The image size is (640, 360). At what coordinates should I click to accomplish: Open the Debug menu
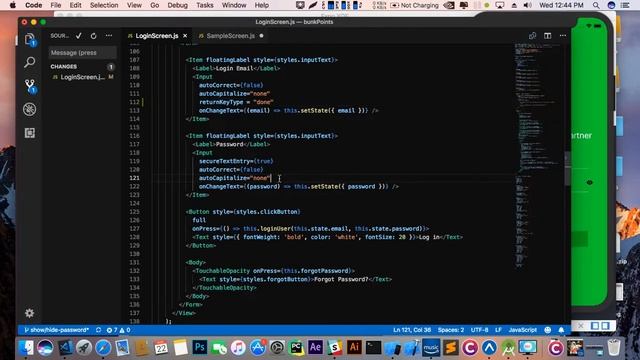coord(178,5)
